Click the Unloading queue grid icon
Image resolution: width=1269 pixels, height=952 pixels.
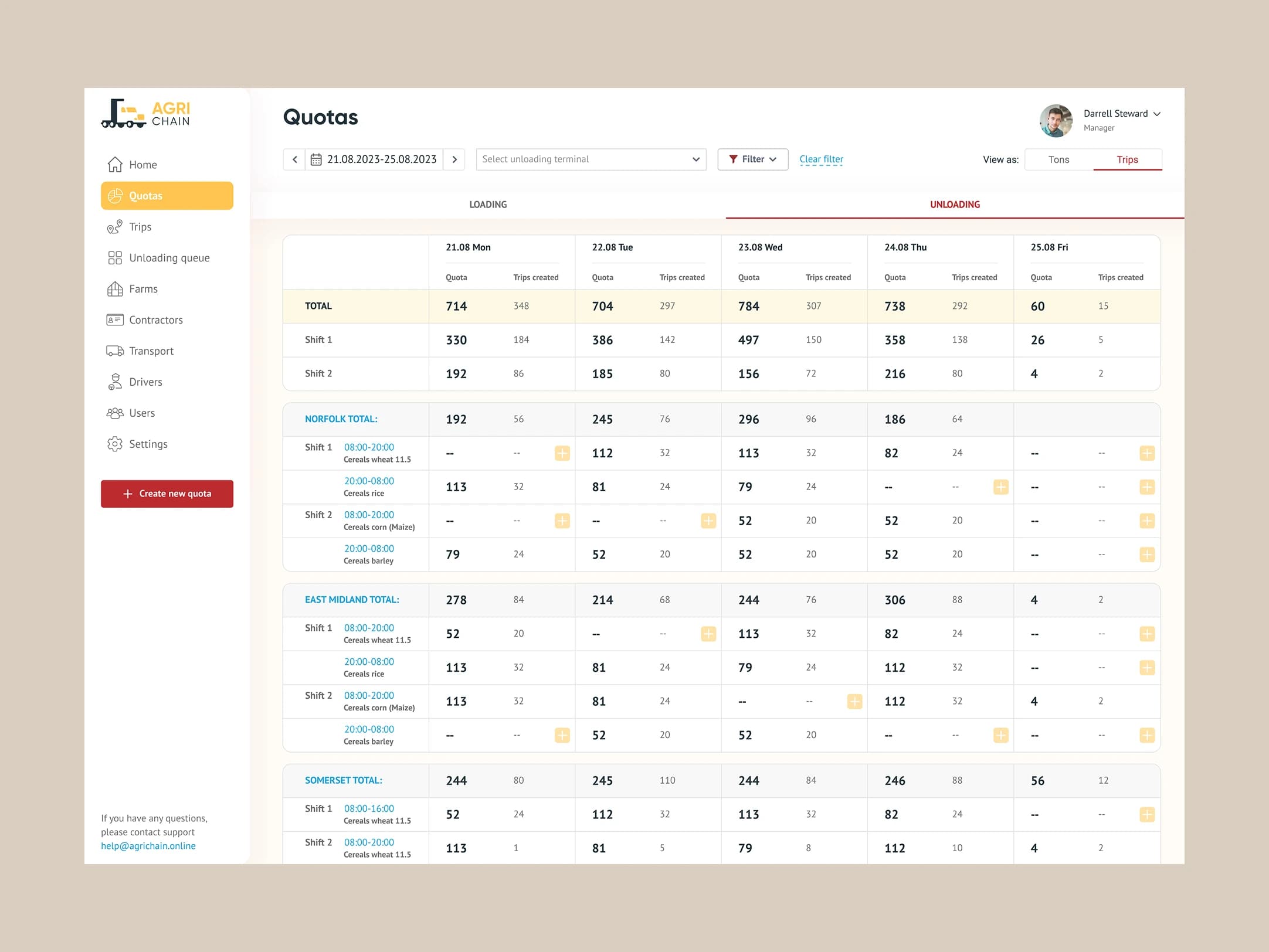[x=115, y=258]
